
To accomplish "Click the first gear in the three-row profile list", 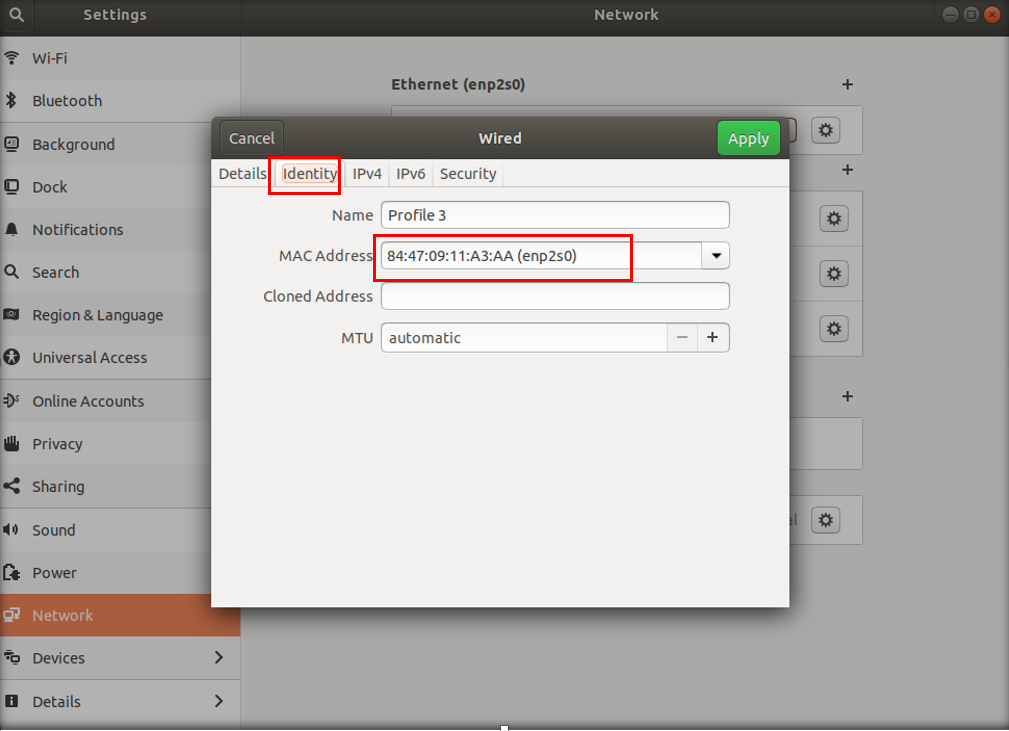I will pyautogui.click(x=834, y=219).
